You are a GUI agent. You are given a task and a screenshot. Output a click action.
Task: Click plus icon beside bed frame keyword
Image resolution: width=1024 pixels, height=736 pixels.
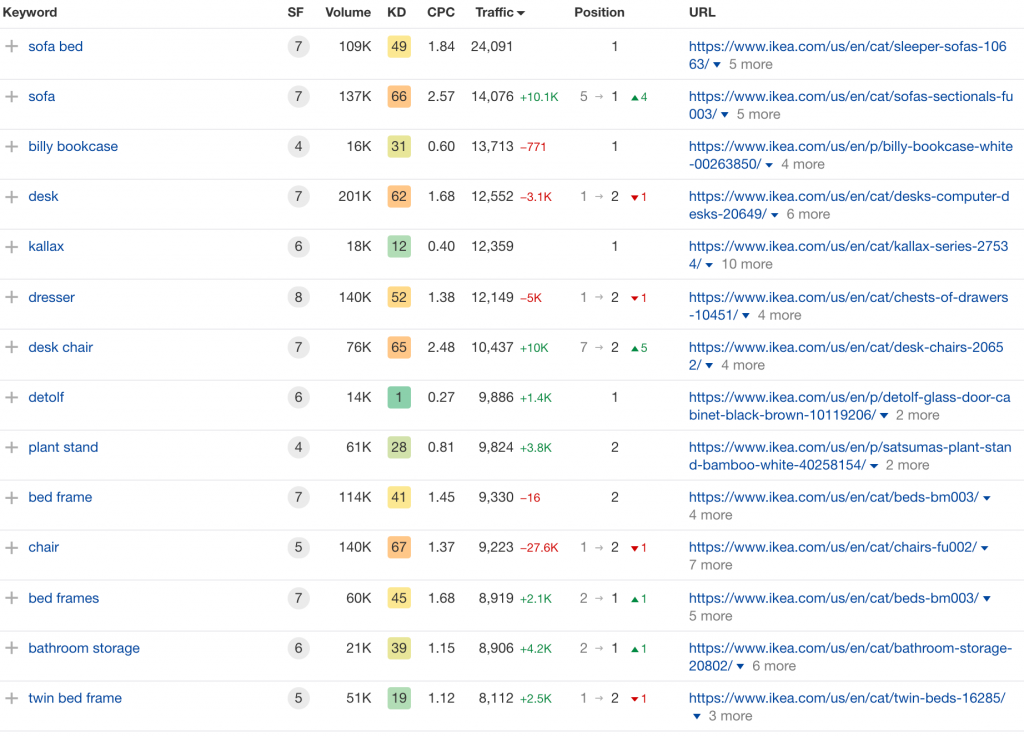click(x=12, y=498)
